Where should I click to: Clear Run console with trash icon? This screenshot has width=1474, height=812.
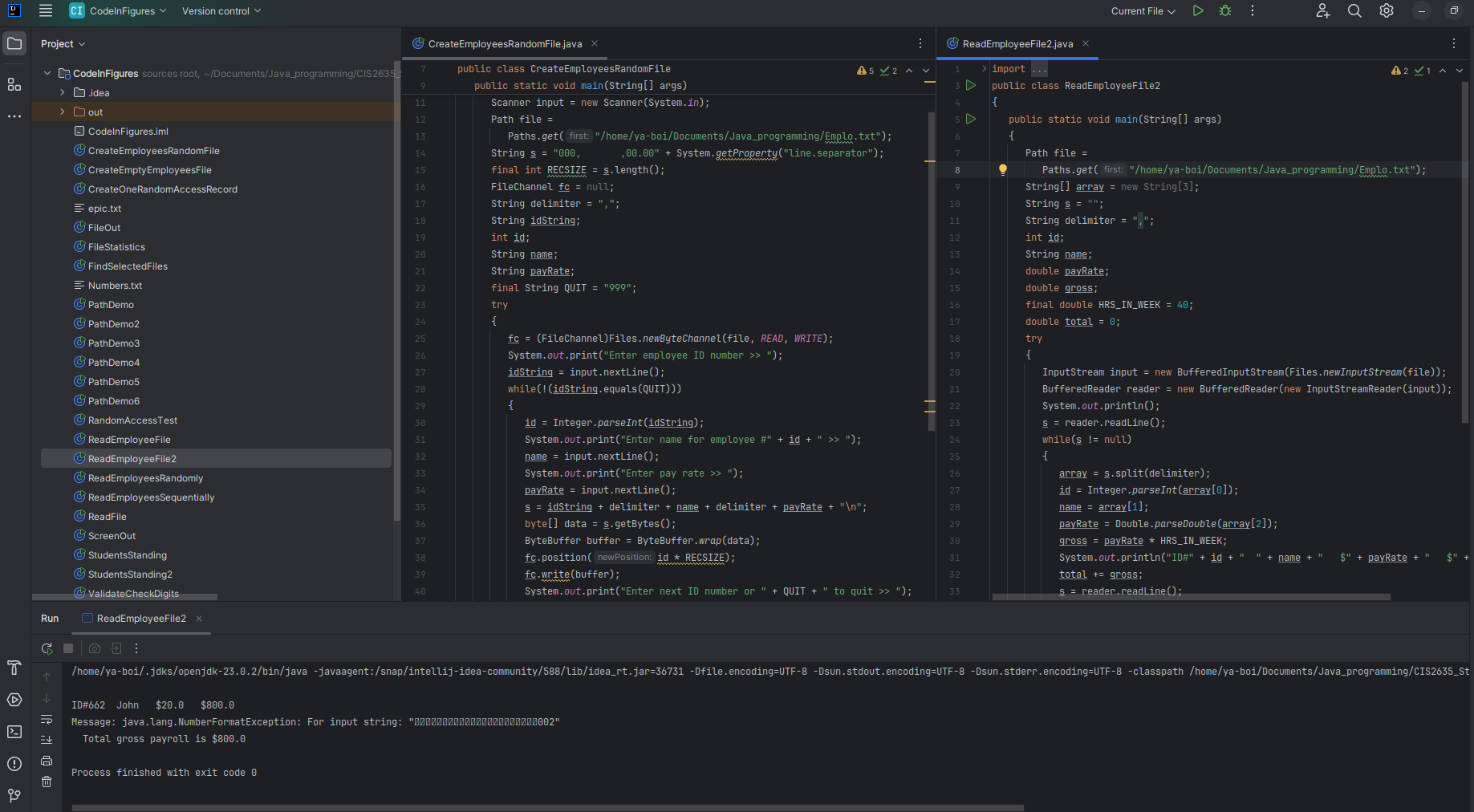click(47, 782)
